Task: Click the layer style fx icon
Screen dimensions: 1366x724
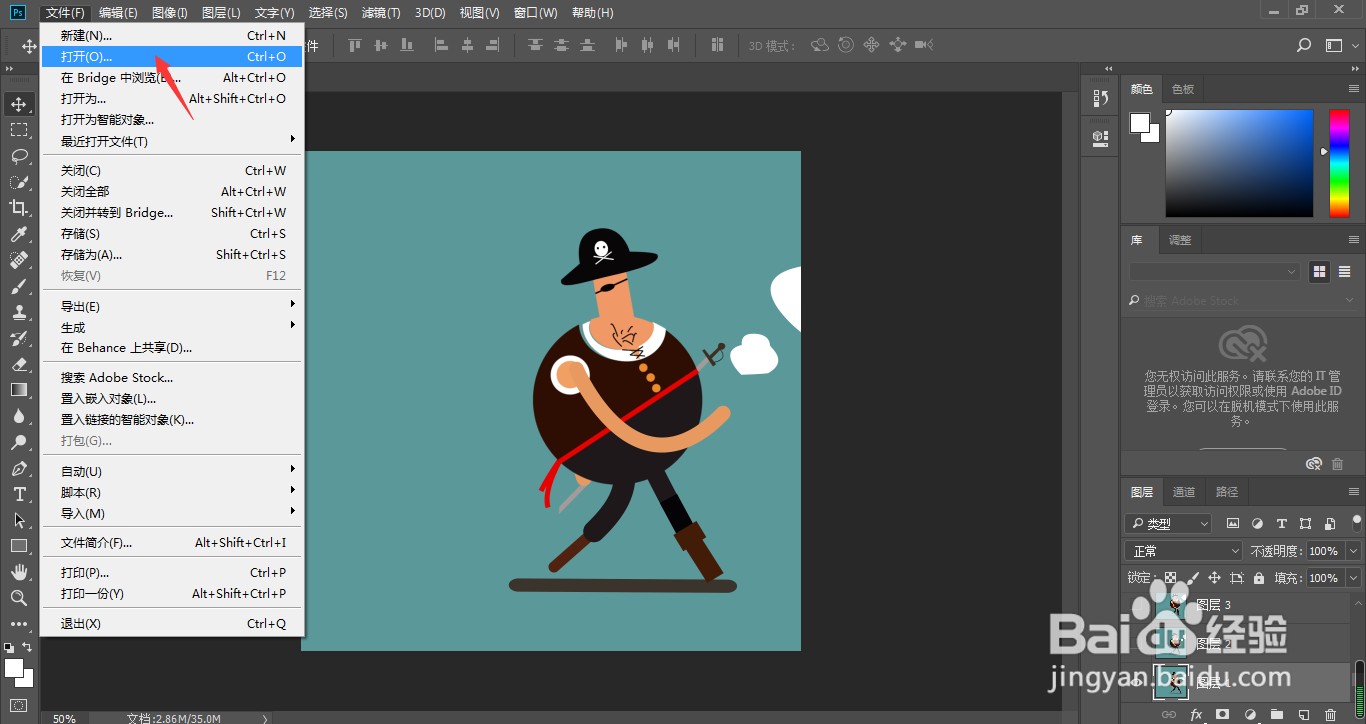Action: click(1196, 715)
